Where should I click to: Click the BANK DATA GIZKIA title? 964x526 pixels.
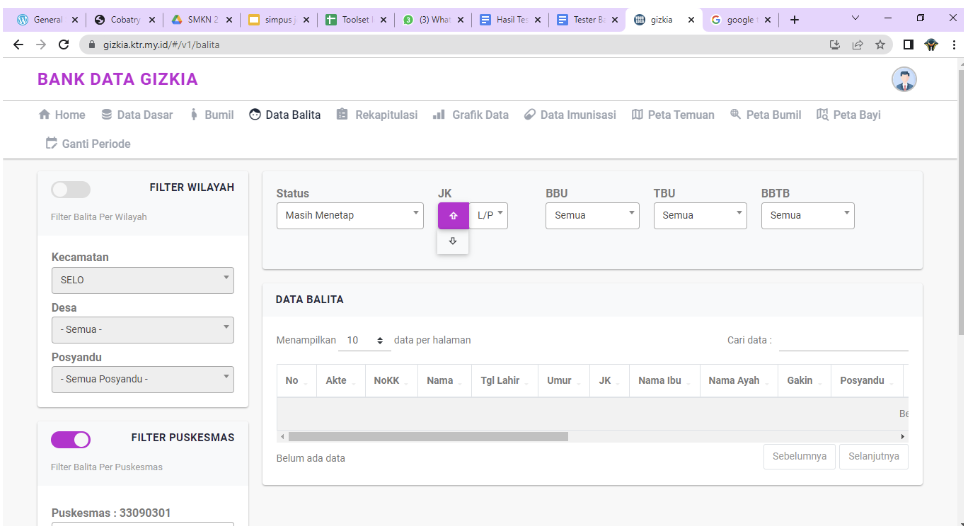point(117,79)
